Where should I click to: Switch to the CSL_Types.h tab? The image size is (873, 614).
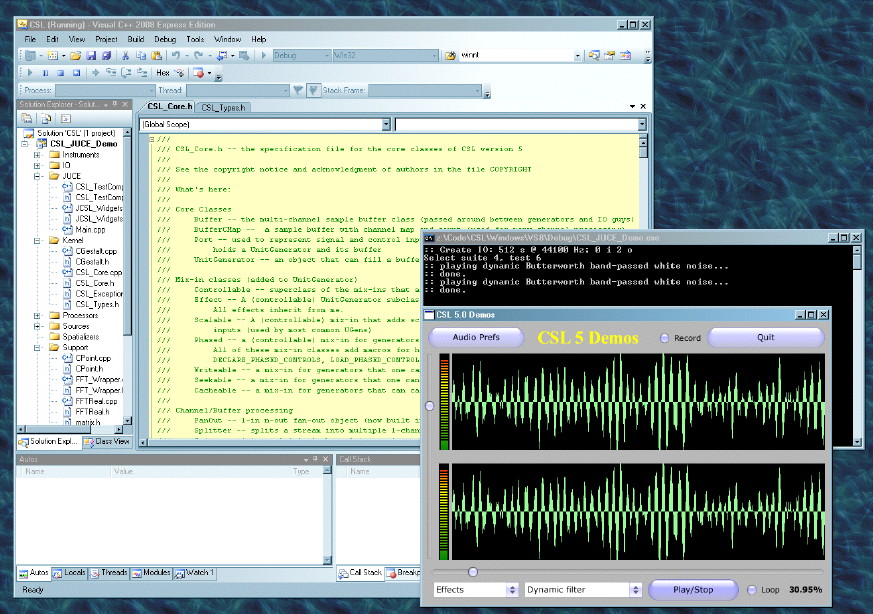point(223,107)
